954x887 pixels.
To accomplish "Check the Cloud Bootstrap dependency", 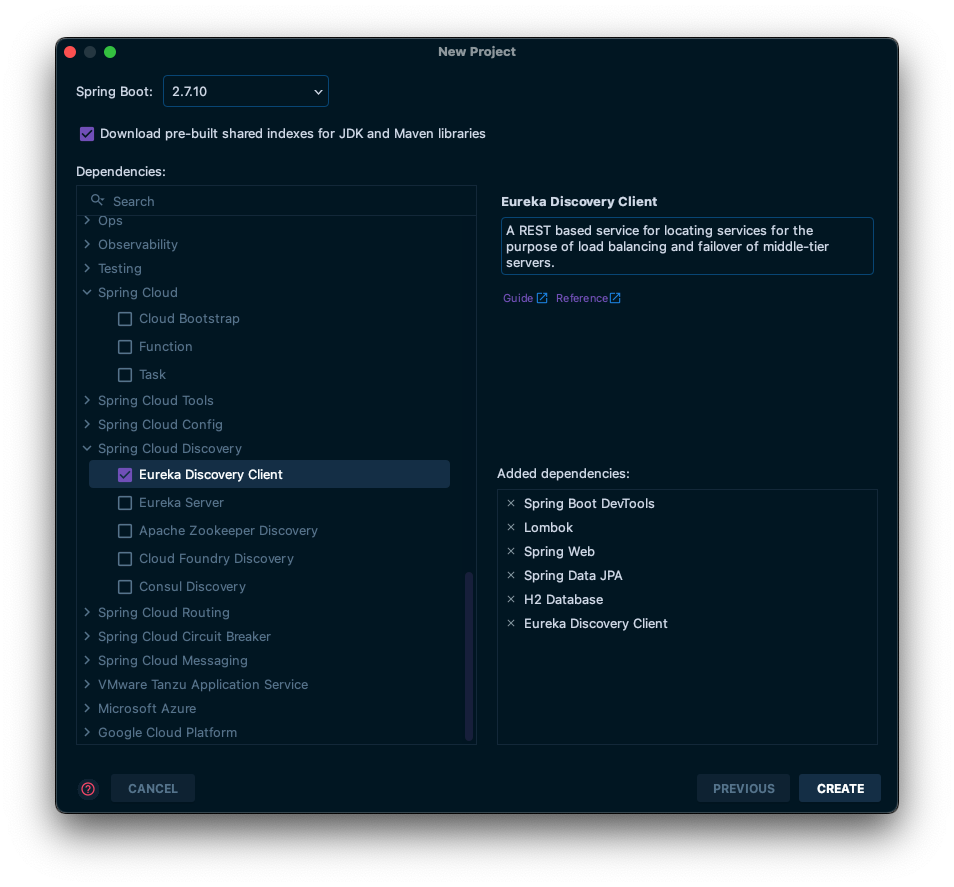I will pyautogui.click(x=125, y=319).
